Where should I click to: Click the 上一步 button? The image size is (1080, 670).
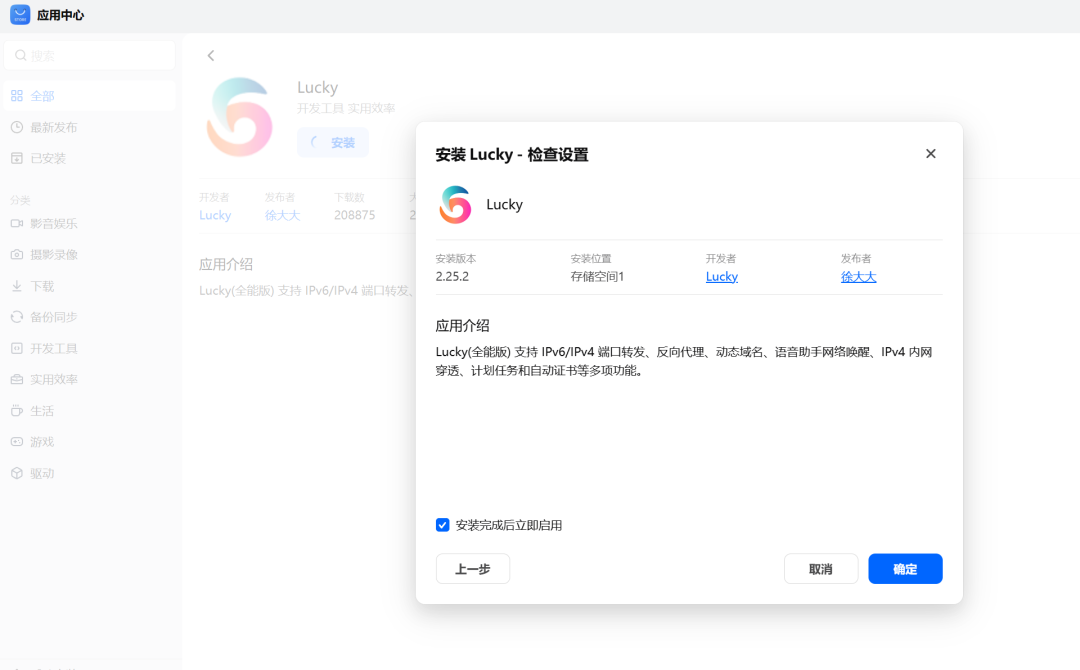[x=473, y=569]
